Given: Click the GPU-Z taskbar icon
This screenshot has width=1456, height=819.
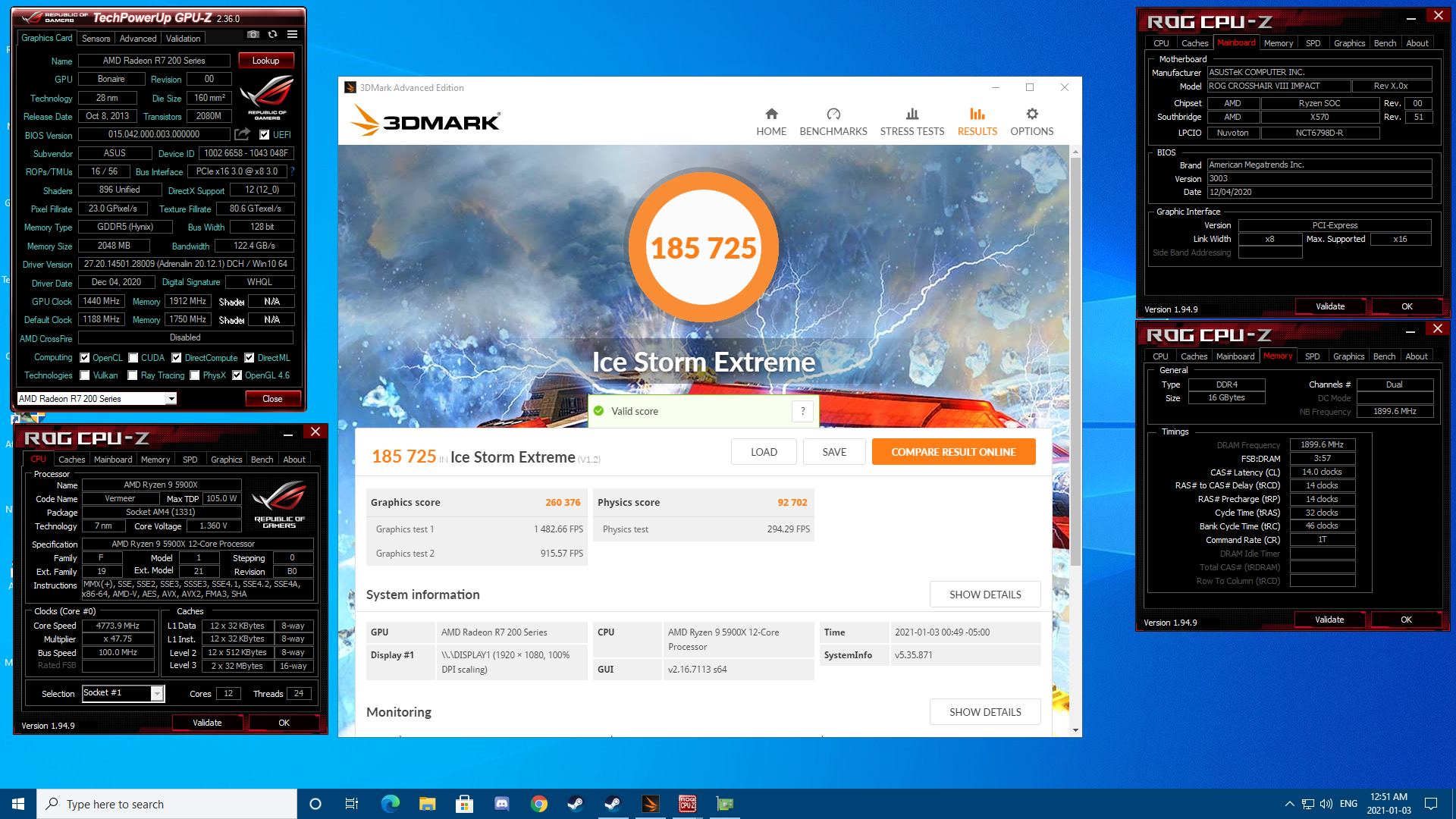Looking at the screenshot, I should pyautogui.click(x=724, y=804).
